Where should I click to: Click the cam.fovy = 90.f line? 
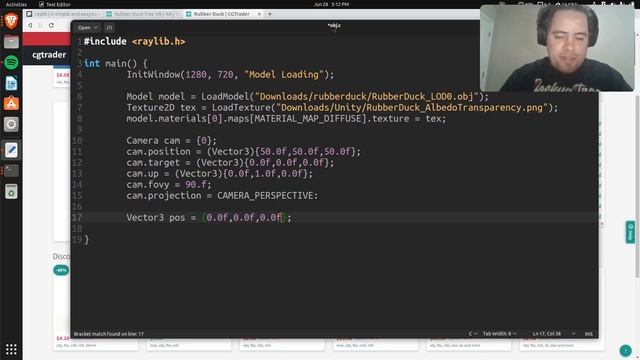point(169,185)
